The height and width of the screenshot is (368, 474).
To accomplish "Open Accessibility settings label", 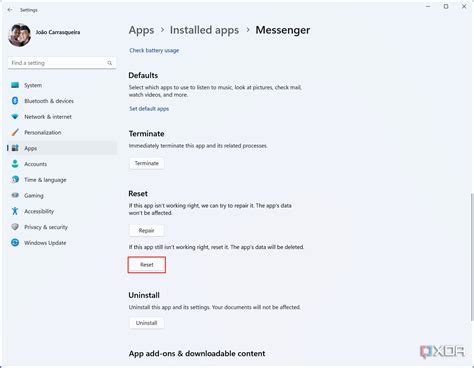I will 39,211.
